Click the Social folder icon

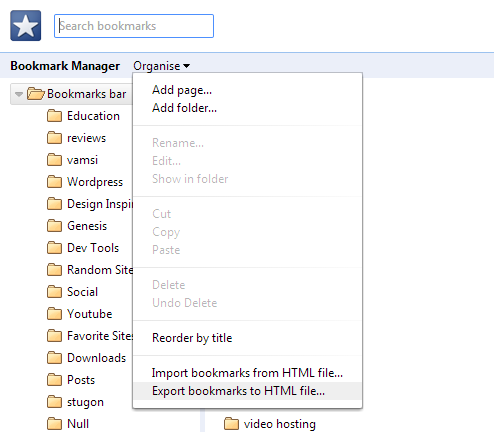click(x=54, y=292)
